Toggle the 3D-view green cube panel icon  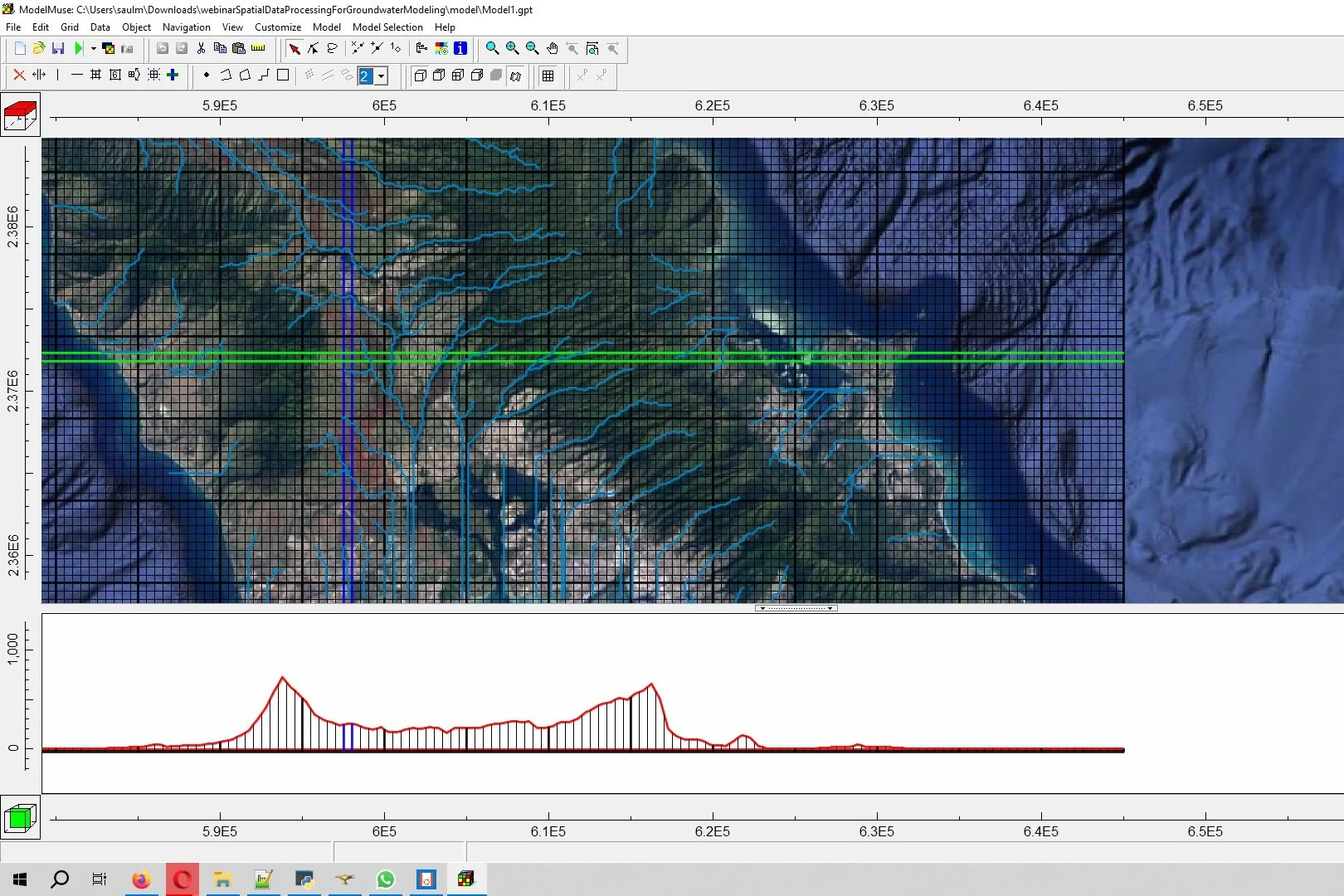click(20, 818)
